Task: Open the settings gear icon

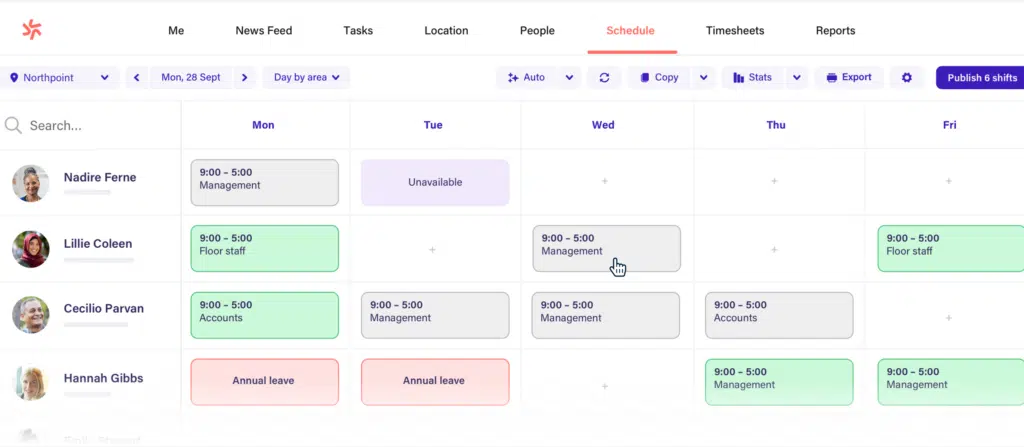Action: 907,78
